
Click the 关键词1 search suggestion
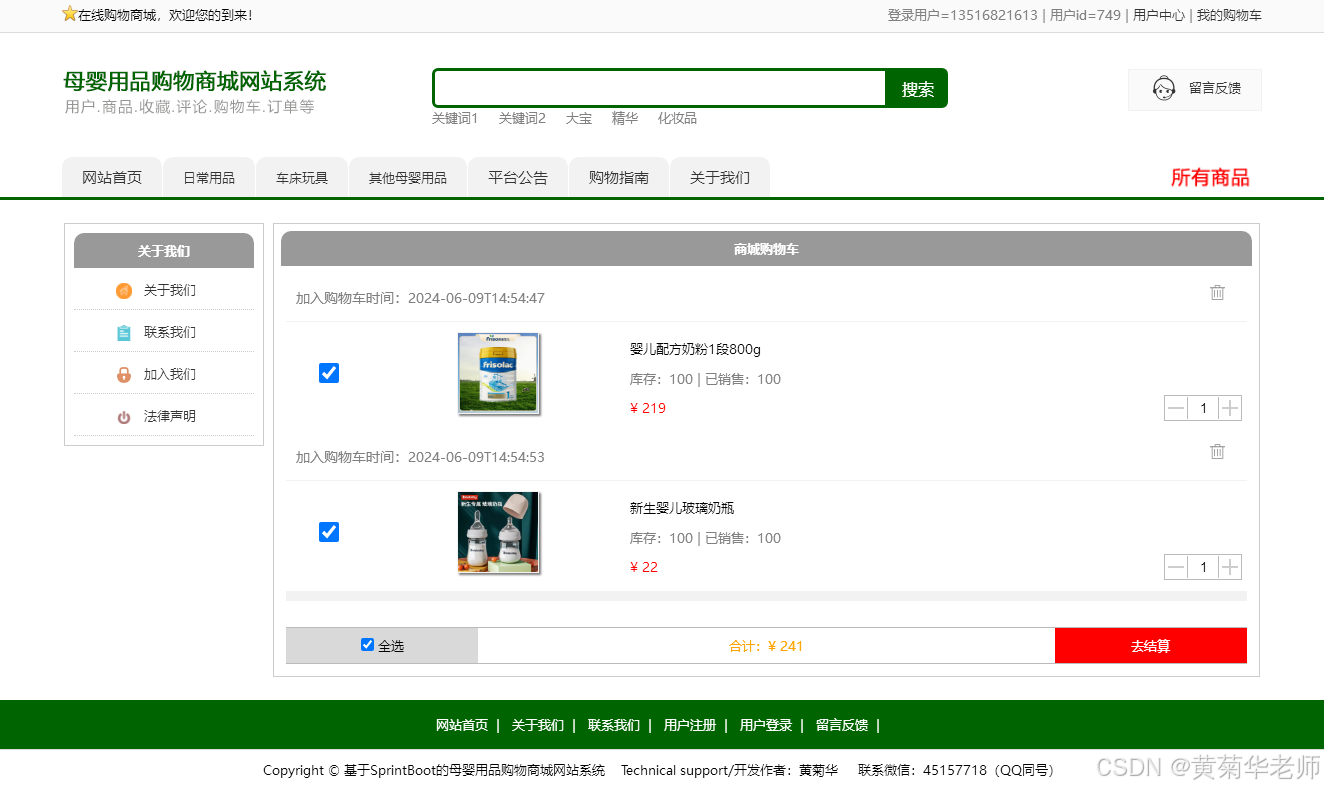(455, 118)
